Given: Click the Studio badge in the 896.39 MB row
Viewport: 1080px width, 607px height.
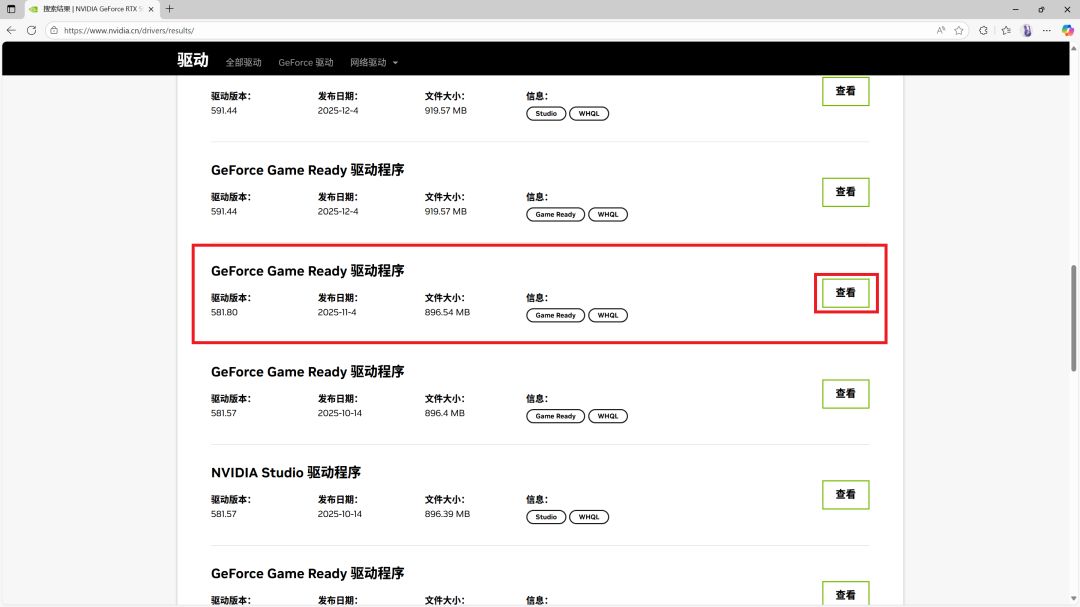Looking at the screenshot, I should point(546,517).
